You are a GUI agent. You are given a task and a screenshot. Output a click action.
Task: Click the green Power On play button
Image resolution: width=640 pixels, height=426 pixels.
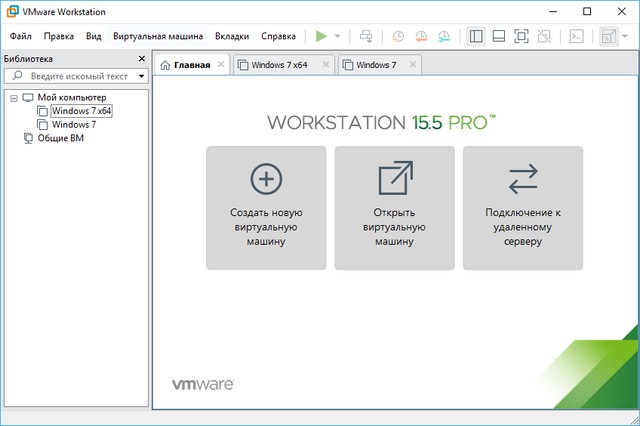321,36
